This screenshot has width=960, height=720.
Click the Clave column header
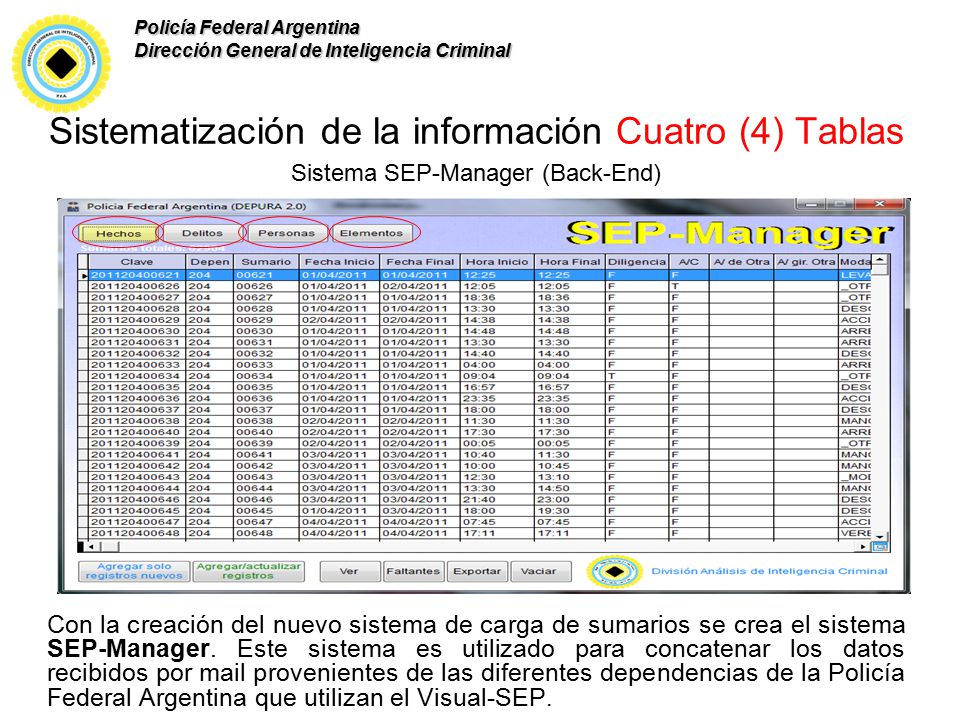click(x=137, y=261)
